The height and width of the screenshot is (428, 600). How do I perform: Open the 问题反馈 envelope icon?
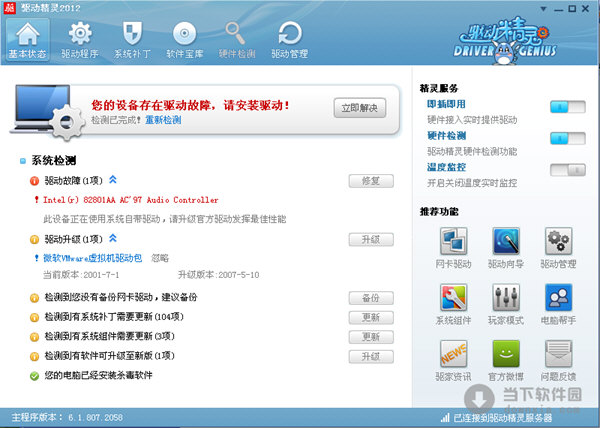[559, 353]
